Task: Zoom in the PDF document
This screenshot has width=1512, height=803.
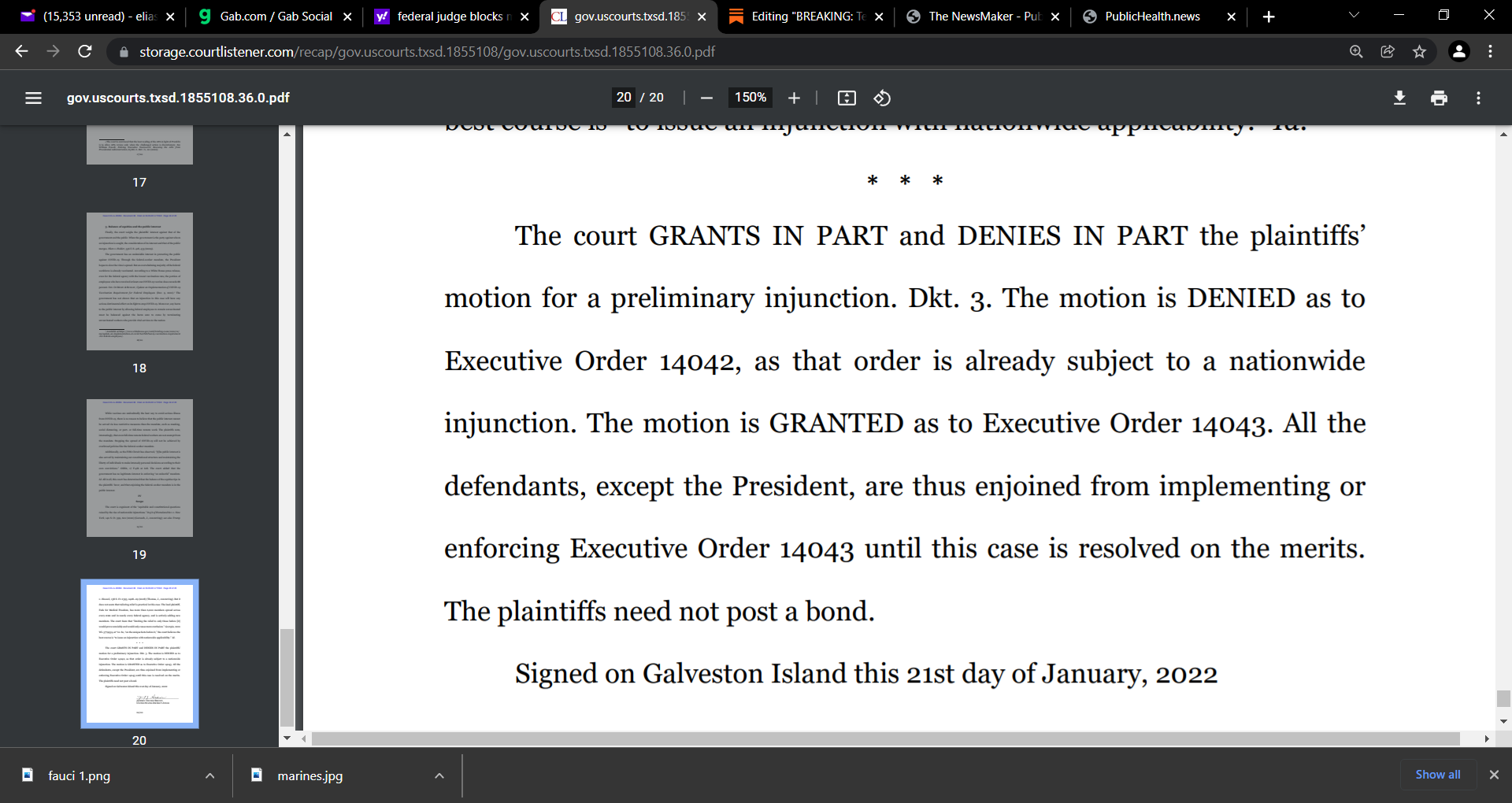Action: point(794,98)
